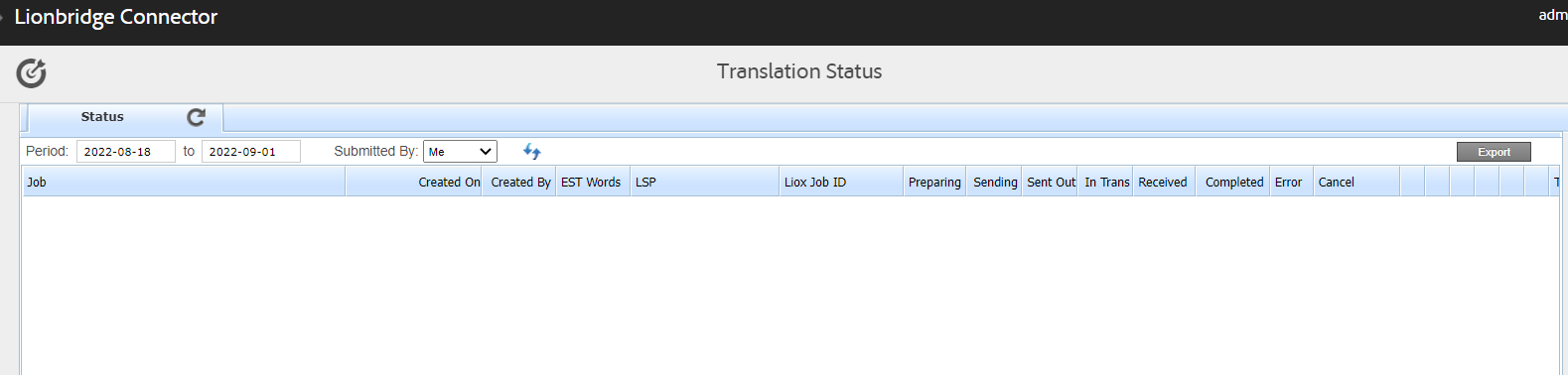Refresh the Status tab with the reload icon
The height and width of the screenshot is (375, 1568).
[196, 117]
